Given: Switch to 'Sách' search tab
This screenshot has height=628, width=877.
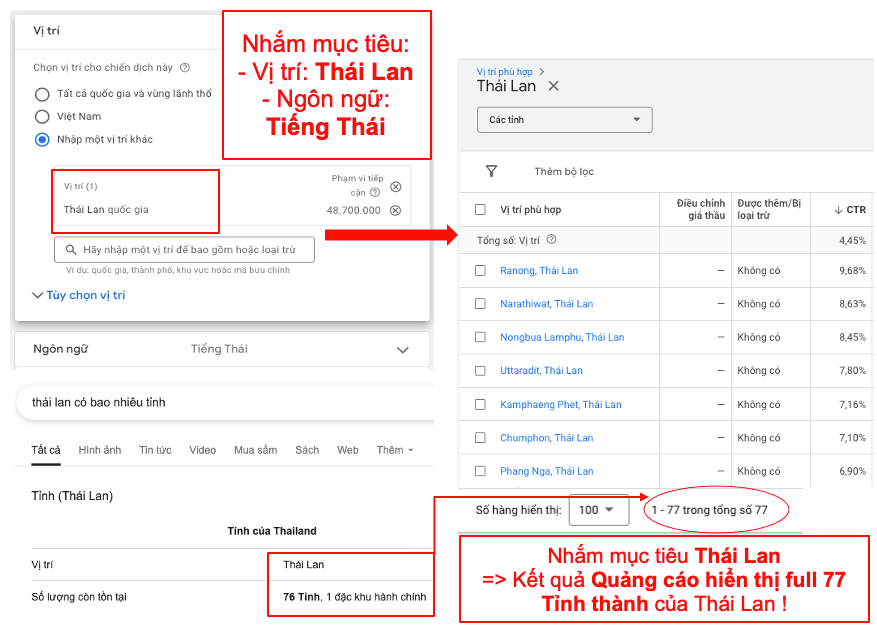Looking at the screenshot, I should tap(307, 450).
